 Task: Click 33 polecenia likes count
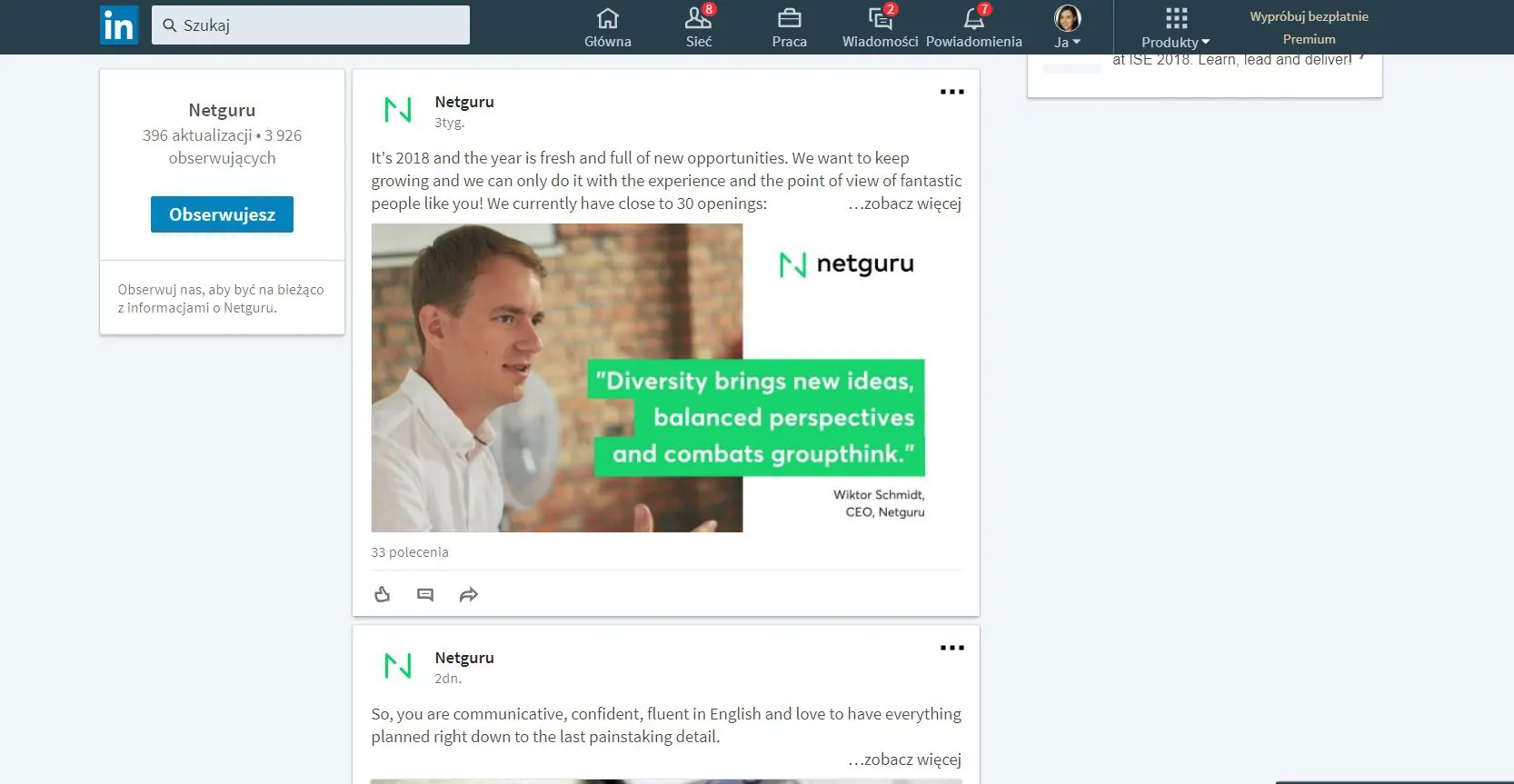coord(410,552)
